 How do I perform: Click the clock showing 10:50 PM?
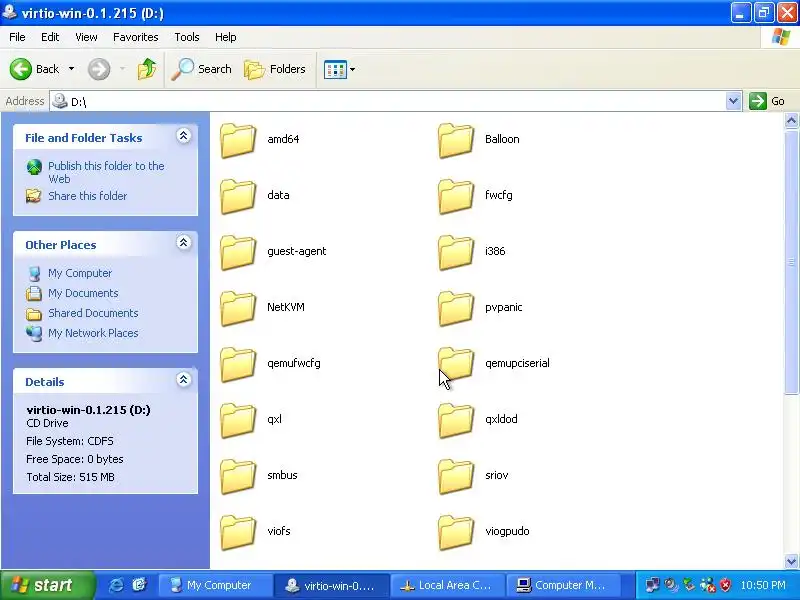pos(763,585)
